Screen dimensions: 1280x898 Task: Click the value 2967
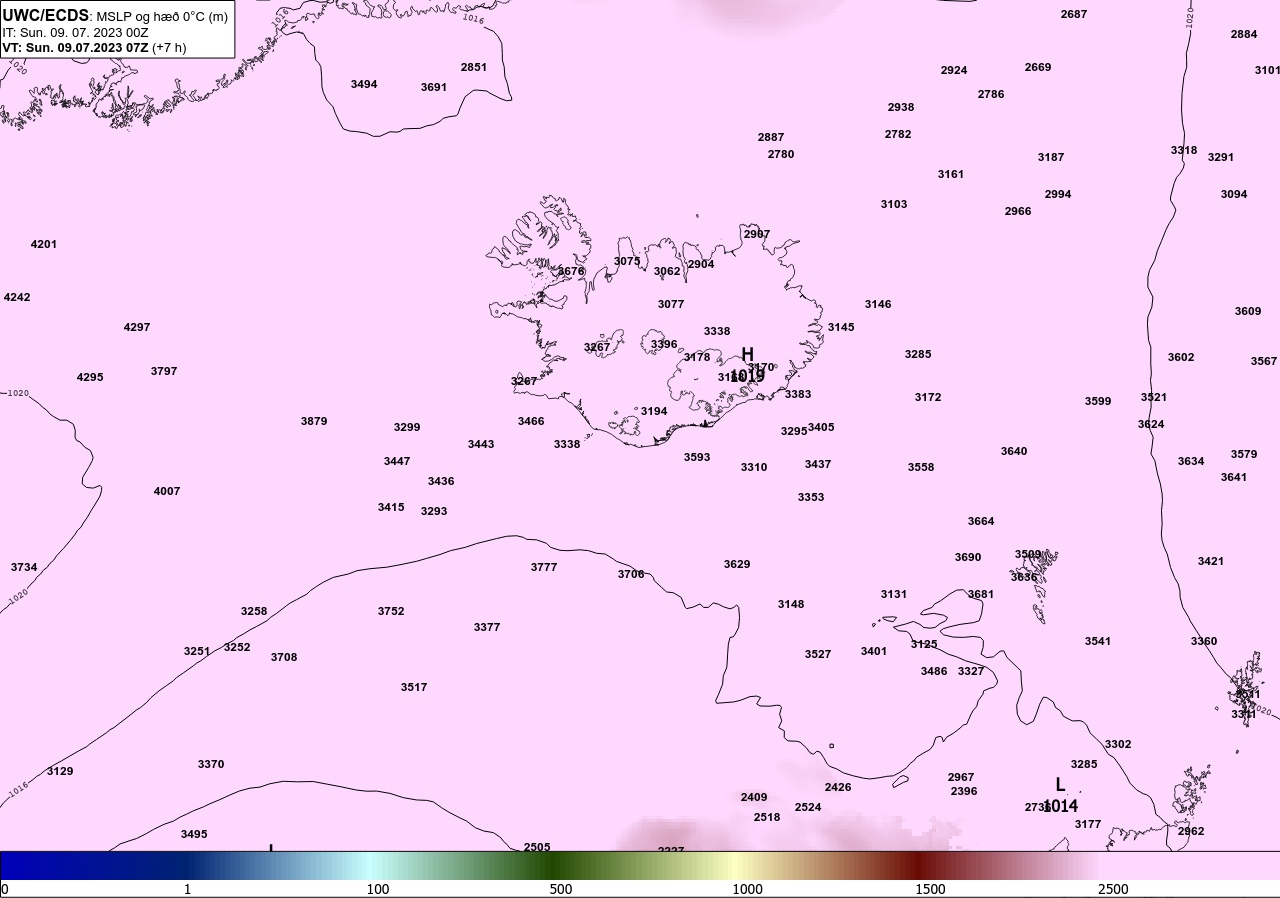pyautogui.click(x=961, y=777)
